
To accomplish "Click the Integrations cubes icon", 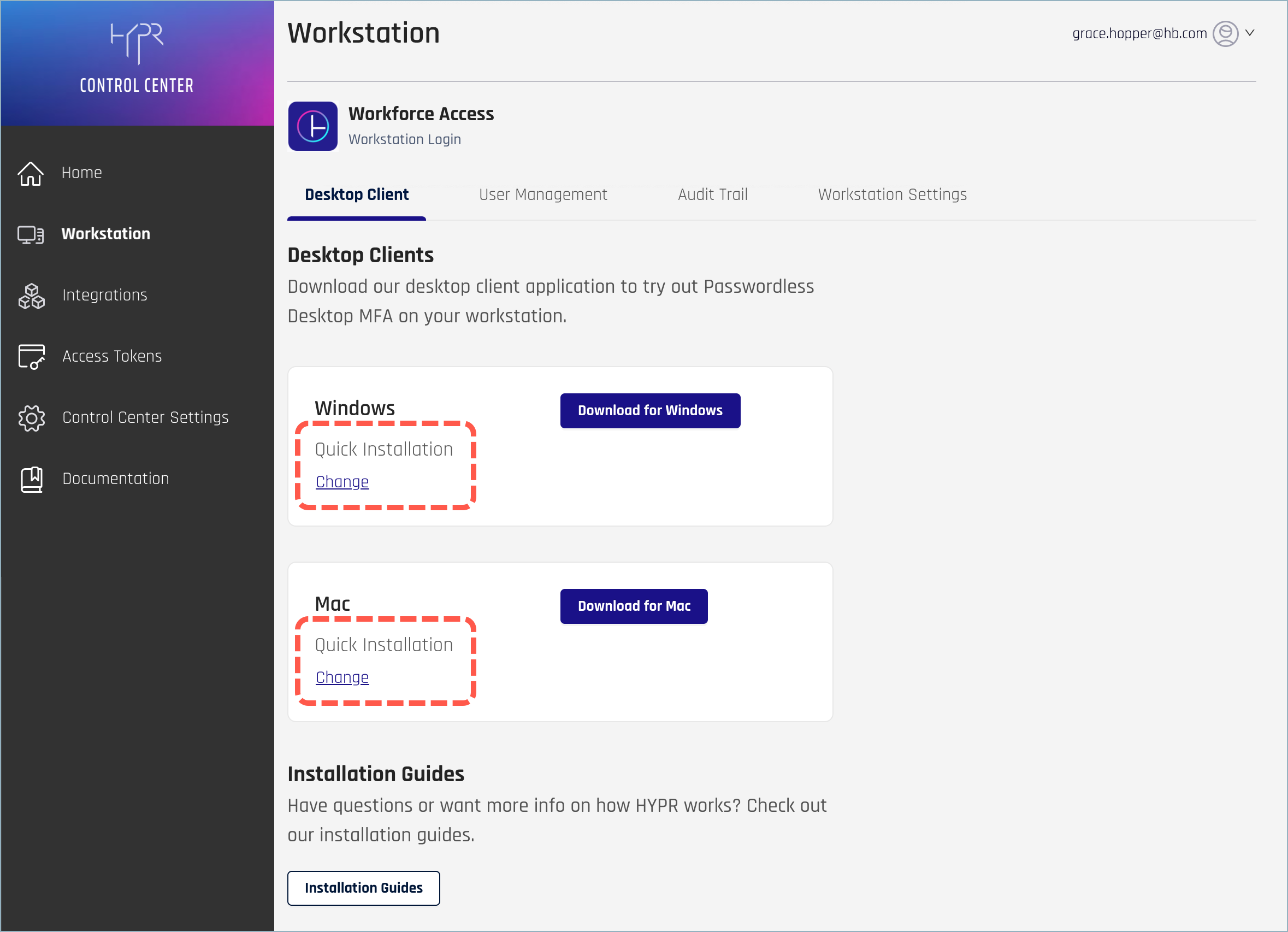I will (31, 296).
